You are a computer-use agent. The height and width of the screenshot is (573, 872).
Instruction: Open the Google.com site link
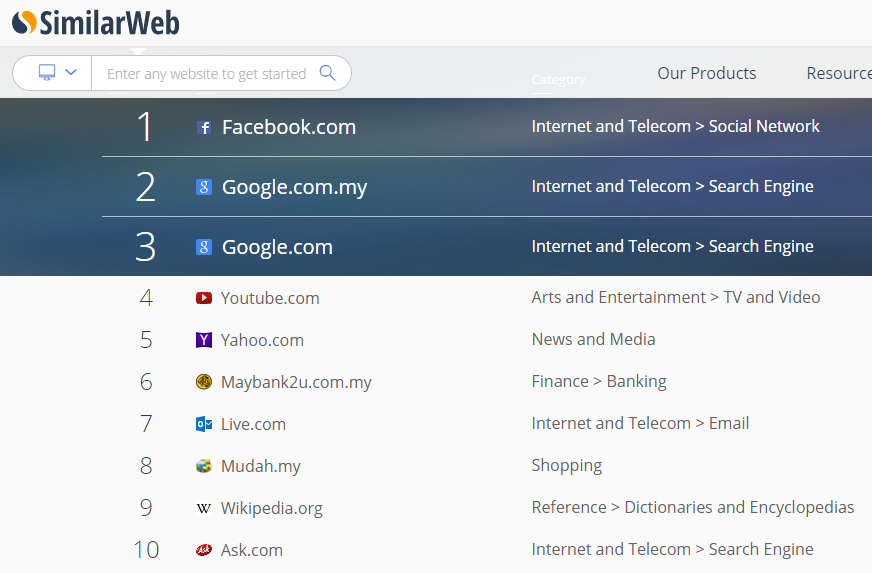coord(277,247)
